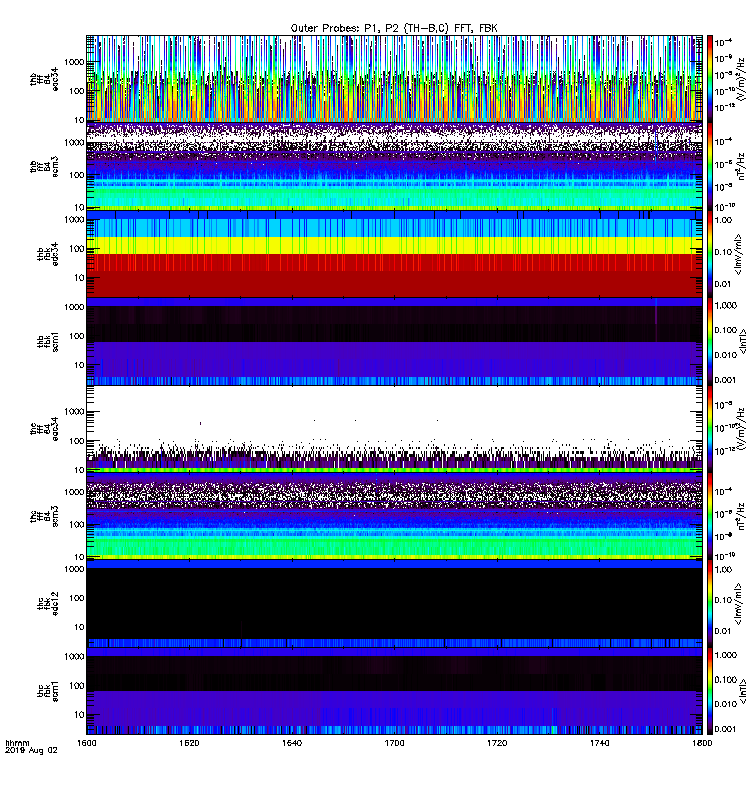Image resolution: width=750 pixels, height=800 pixels.
Task: Click the 1600 time axis label
Action: tap(87, 743)
